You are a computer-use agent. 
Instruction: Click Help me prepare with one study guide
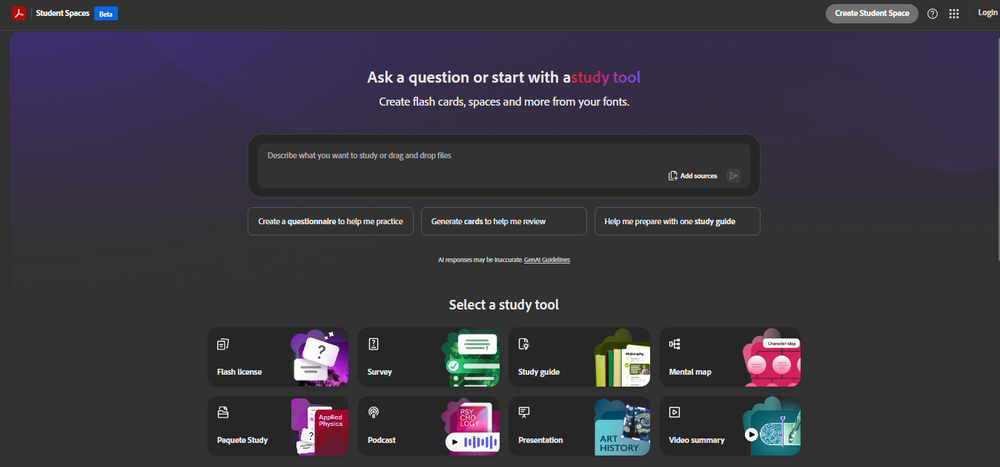(677, 221)
